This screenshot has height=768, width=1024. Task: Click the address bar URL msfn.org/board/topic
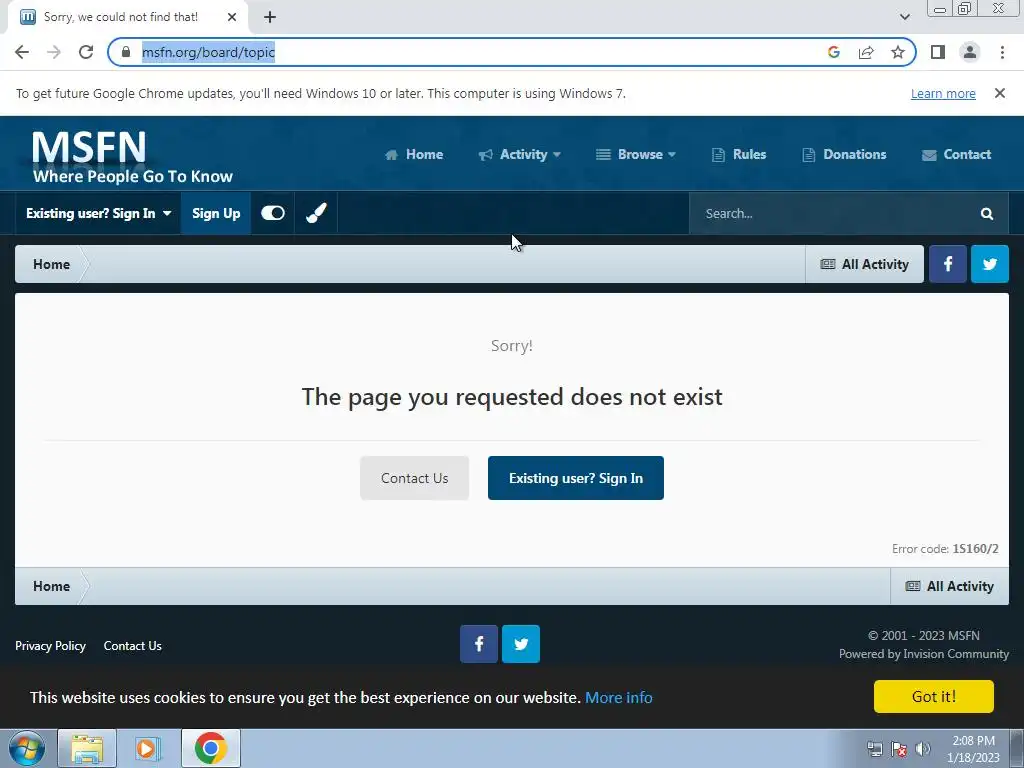coord(208,52)
